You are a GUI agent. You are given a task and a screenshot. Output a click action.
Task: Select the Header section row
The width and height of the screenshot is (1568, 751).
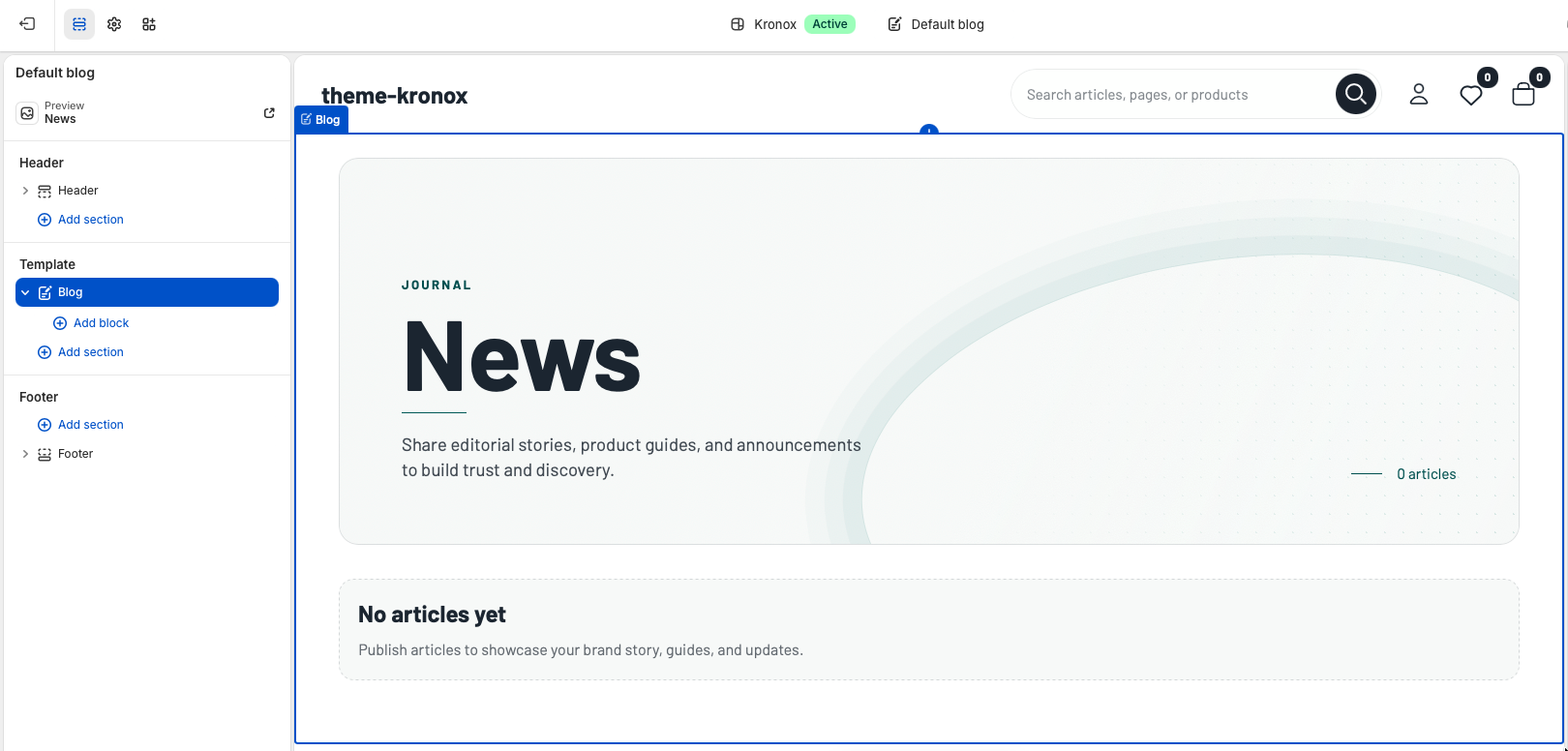pos(147,191)
